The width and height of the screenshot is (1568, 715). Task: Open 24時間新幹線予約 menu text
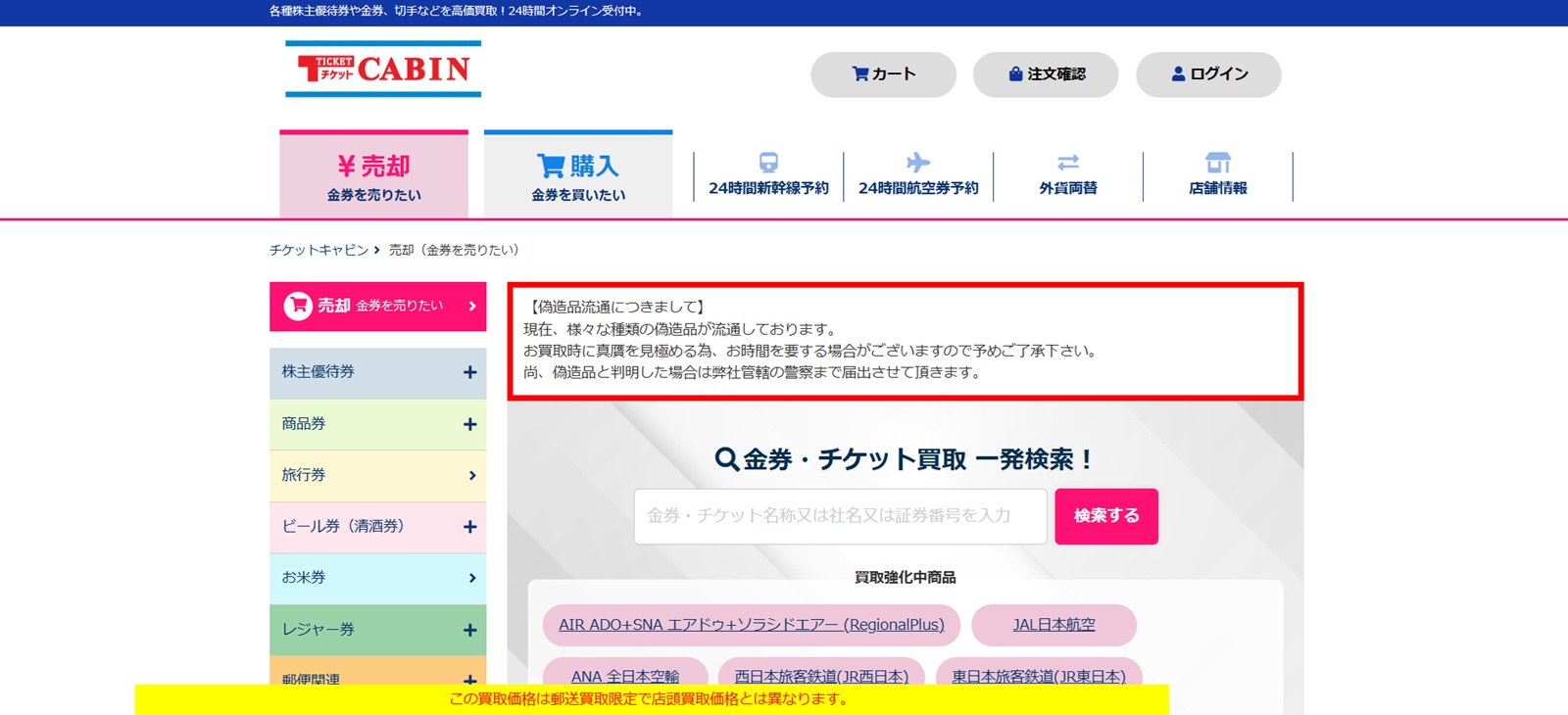[x=768, y=188]
